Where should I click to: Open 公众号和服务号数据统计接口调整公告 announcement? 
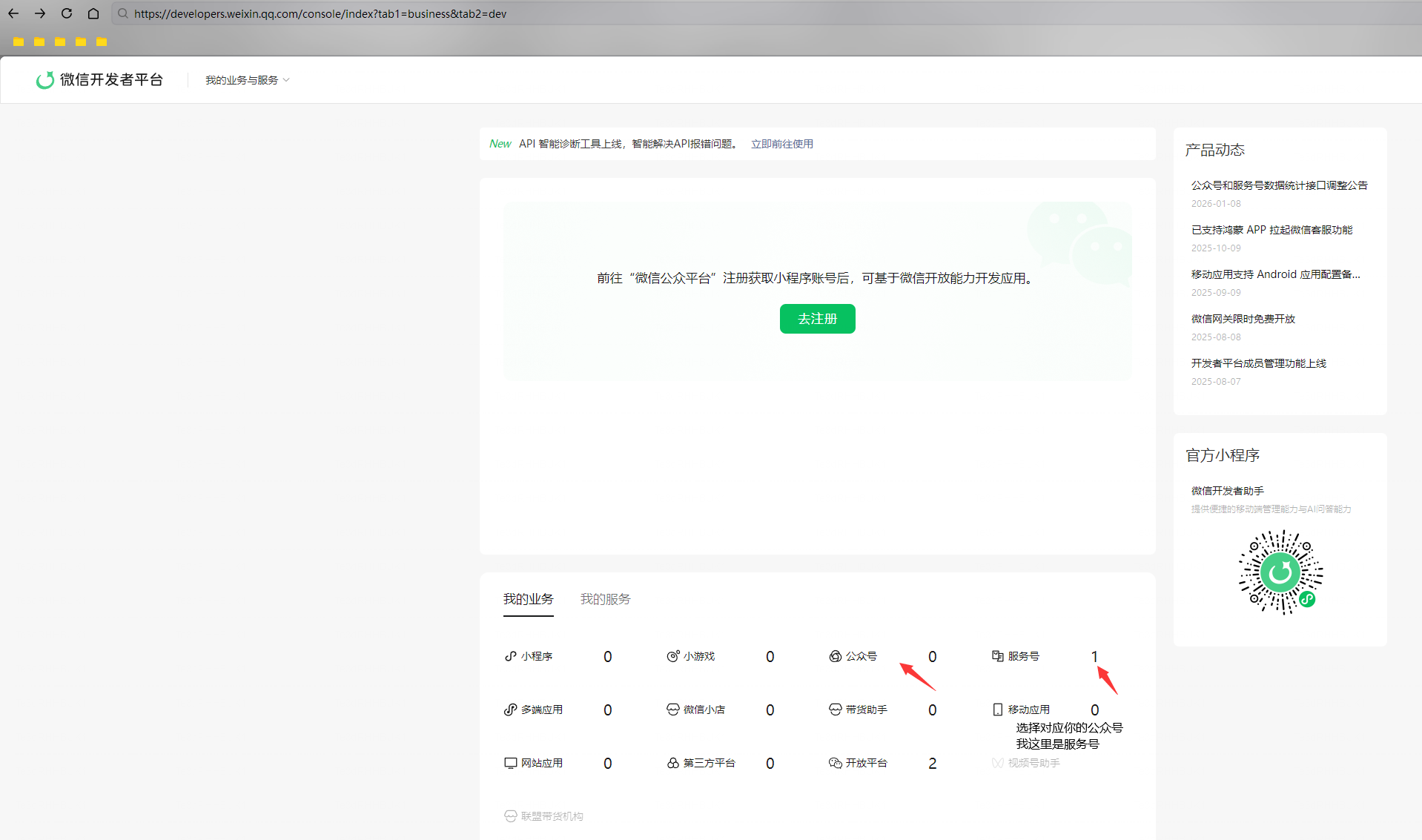(1278, 185)
